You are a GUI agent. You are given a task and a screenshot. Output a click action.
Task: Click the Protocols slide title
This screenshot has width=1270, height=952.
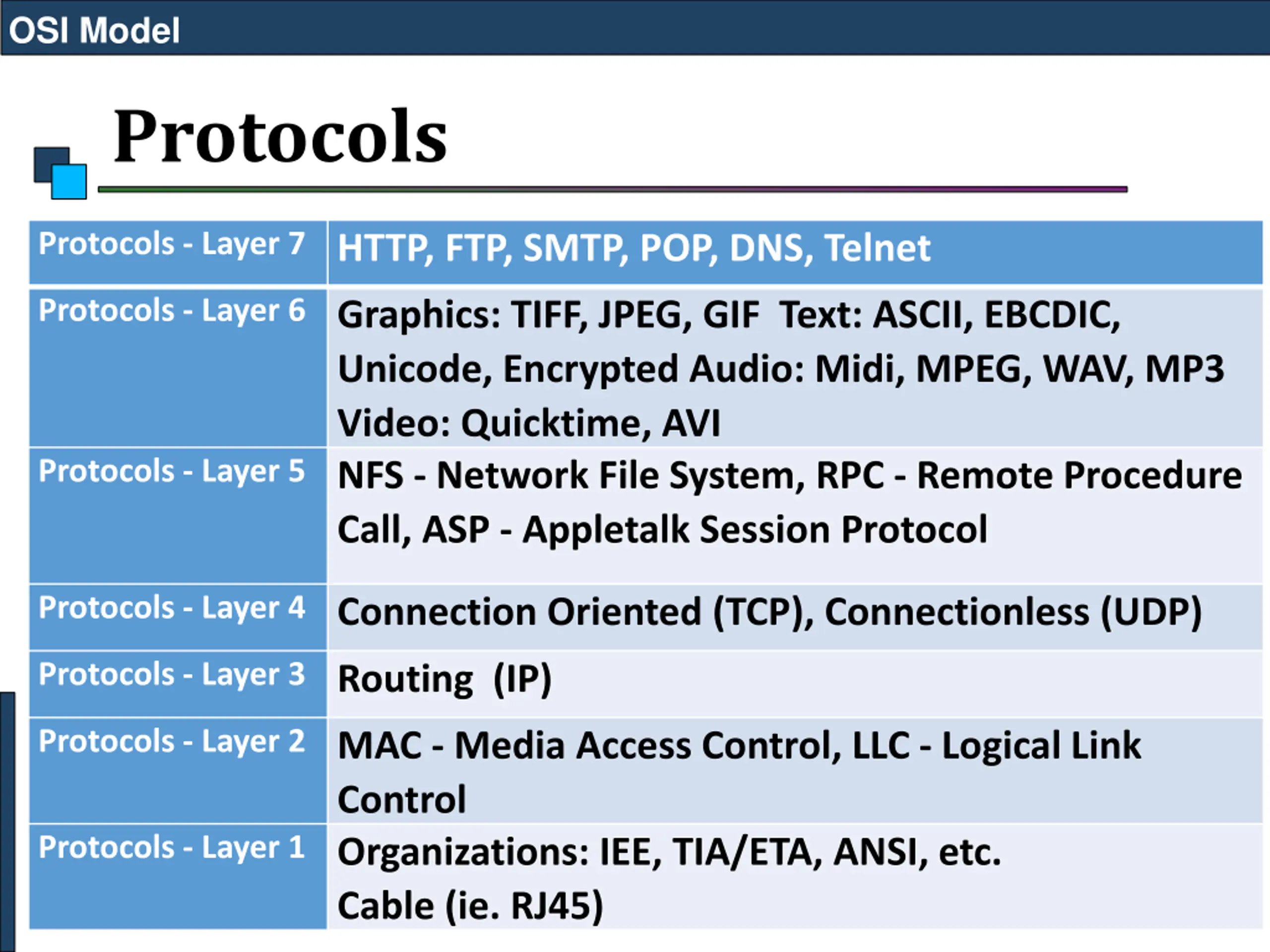point(280,136)
